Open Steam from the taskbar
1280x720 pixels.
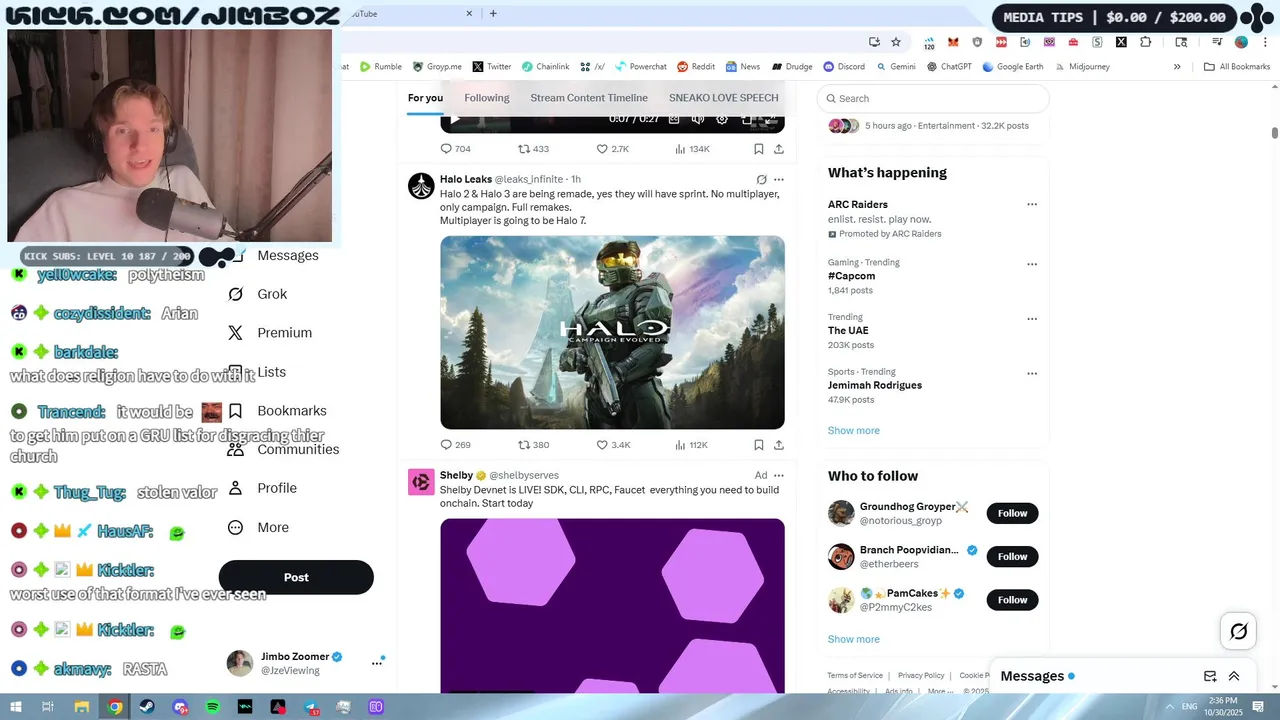[147, 707]
